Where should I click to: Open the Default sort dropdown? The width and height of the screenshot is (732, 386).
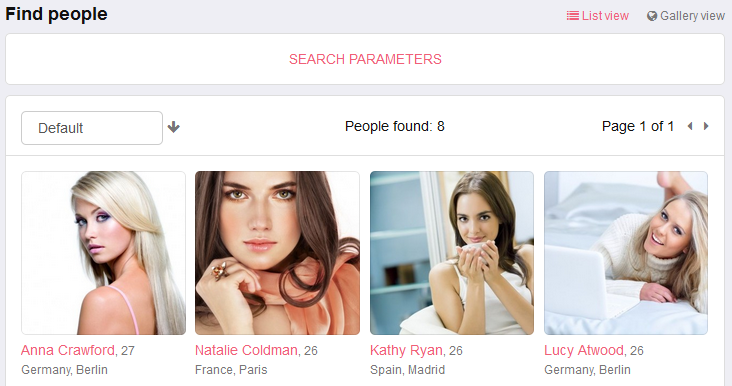(92, 128)
